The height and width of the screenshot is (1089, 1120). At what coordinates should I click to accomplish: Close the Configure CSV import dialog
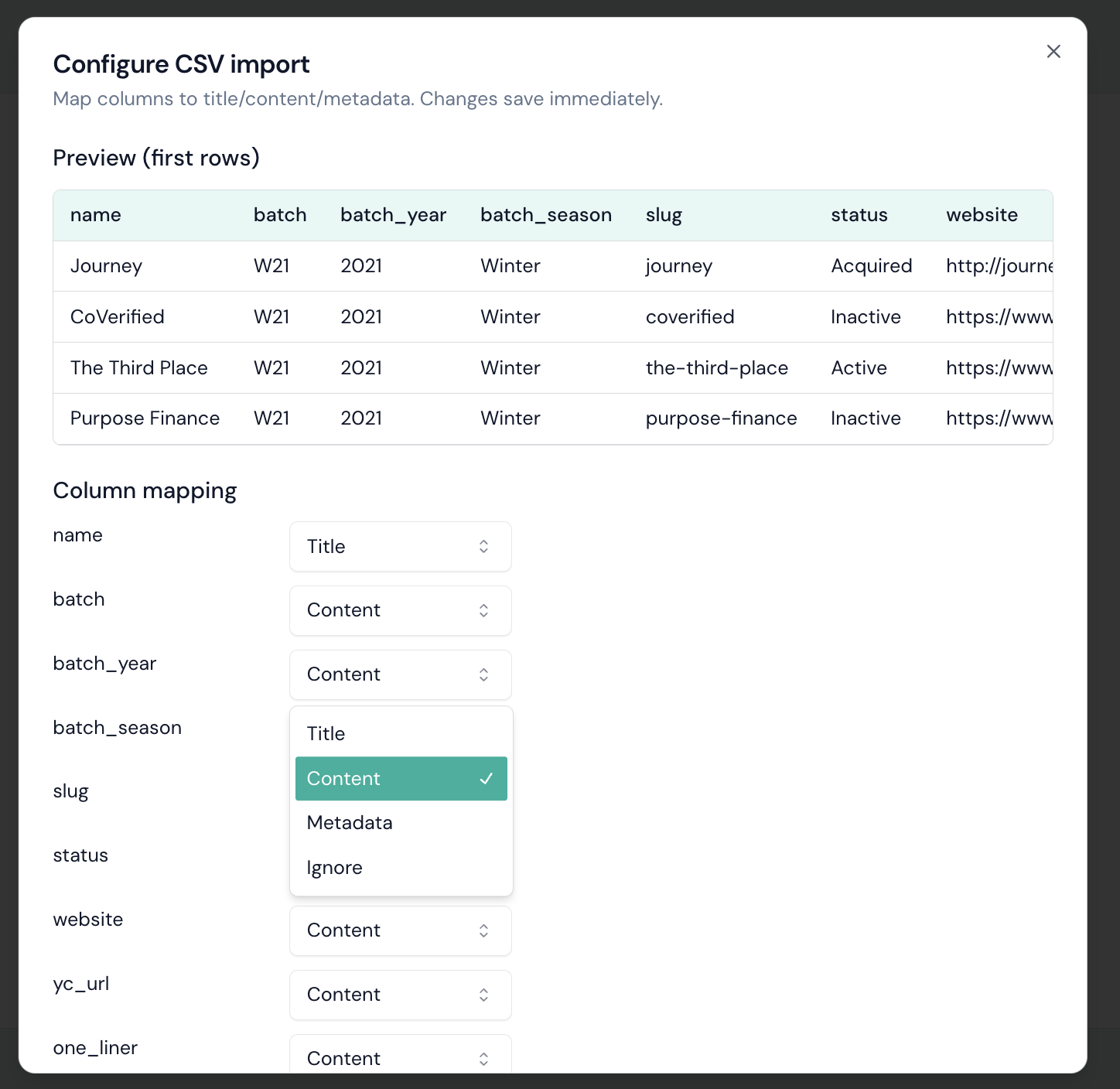click(1053, 51)
